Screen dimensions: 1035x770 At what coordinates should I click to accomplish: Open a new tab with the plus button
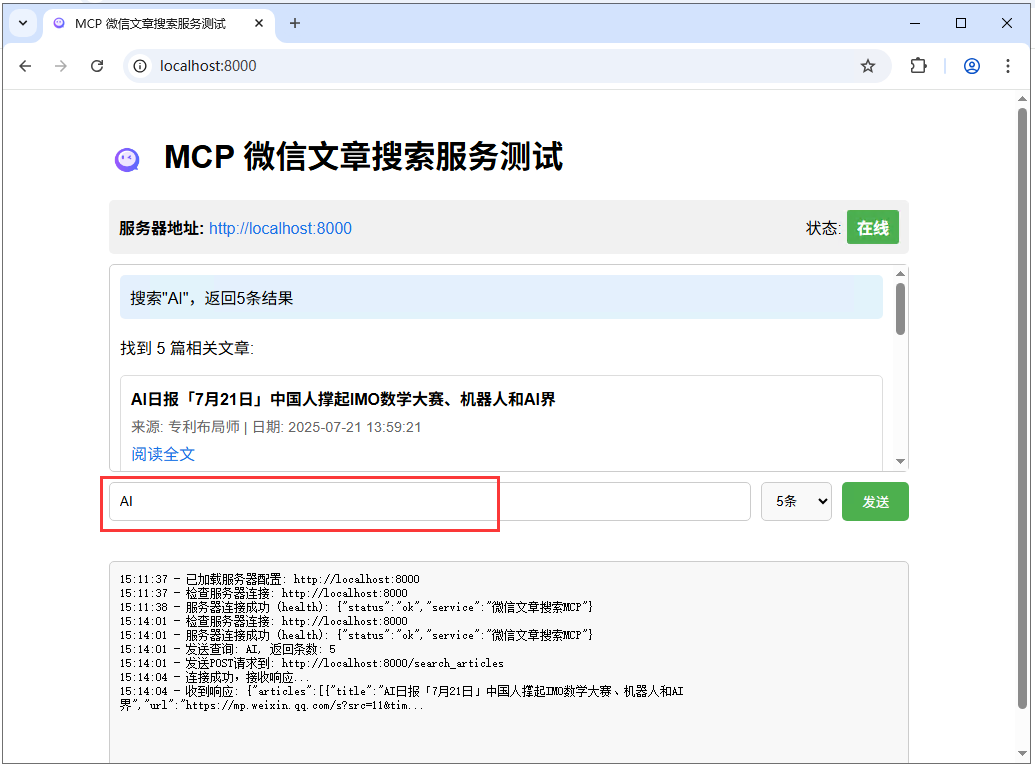(295, 22)
